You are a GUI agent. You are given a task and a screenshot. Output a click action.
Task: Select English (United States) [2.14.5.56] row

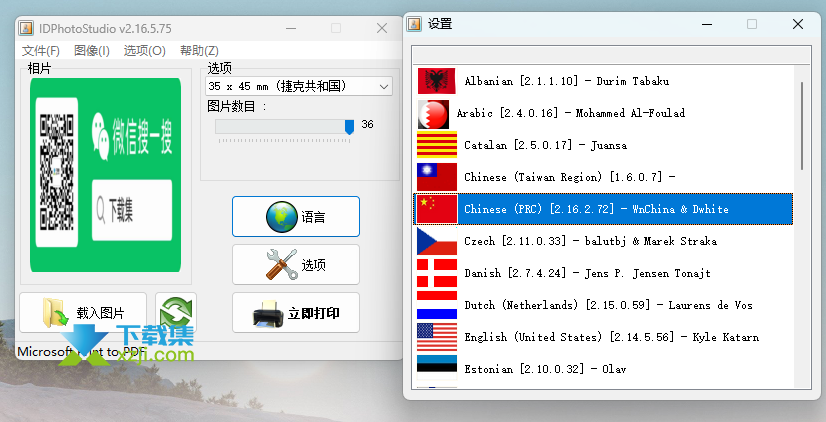point(603,337)
